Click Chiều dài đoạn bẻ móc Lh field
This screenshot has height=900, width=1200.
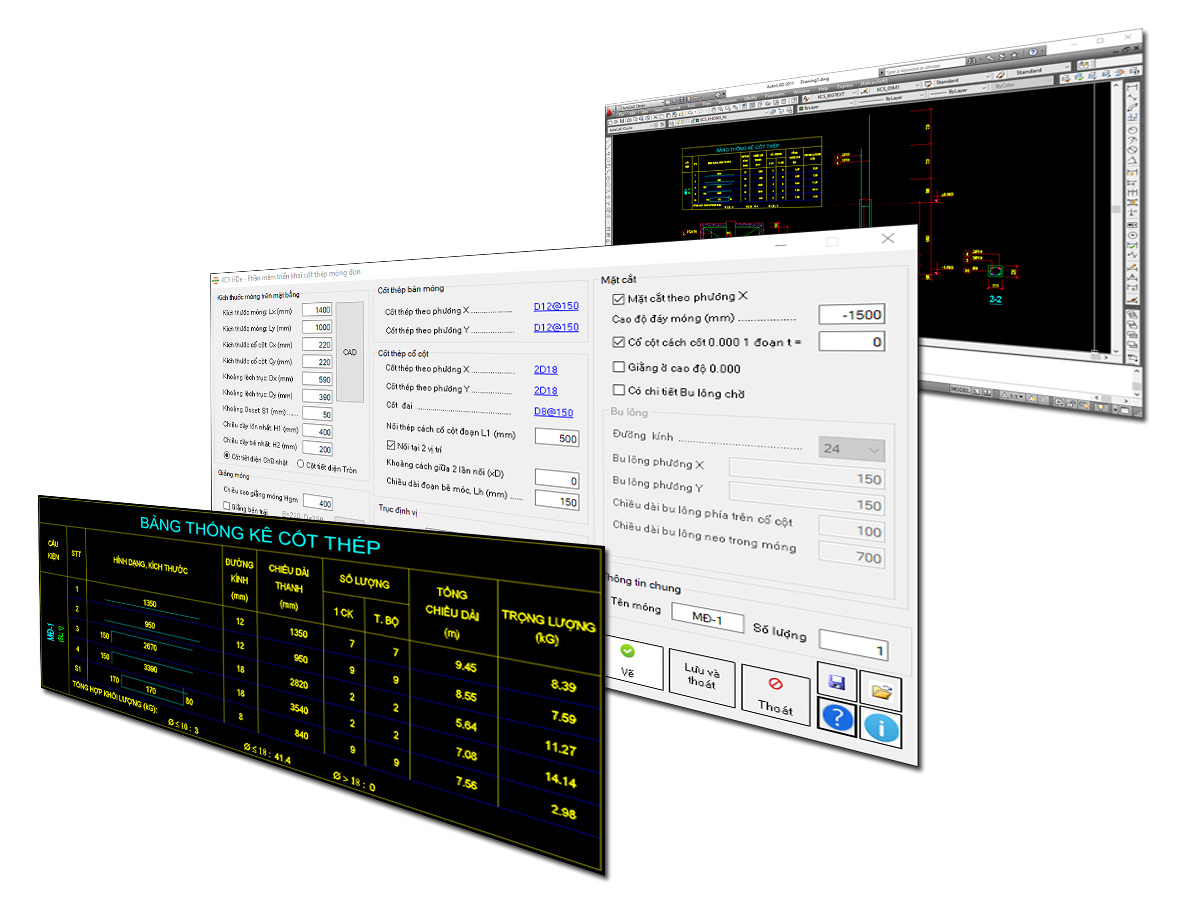(x=557, y=501)
